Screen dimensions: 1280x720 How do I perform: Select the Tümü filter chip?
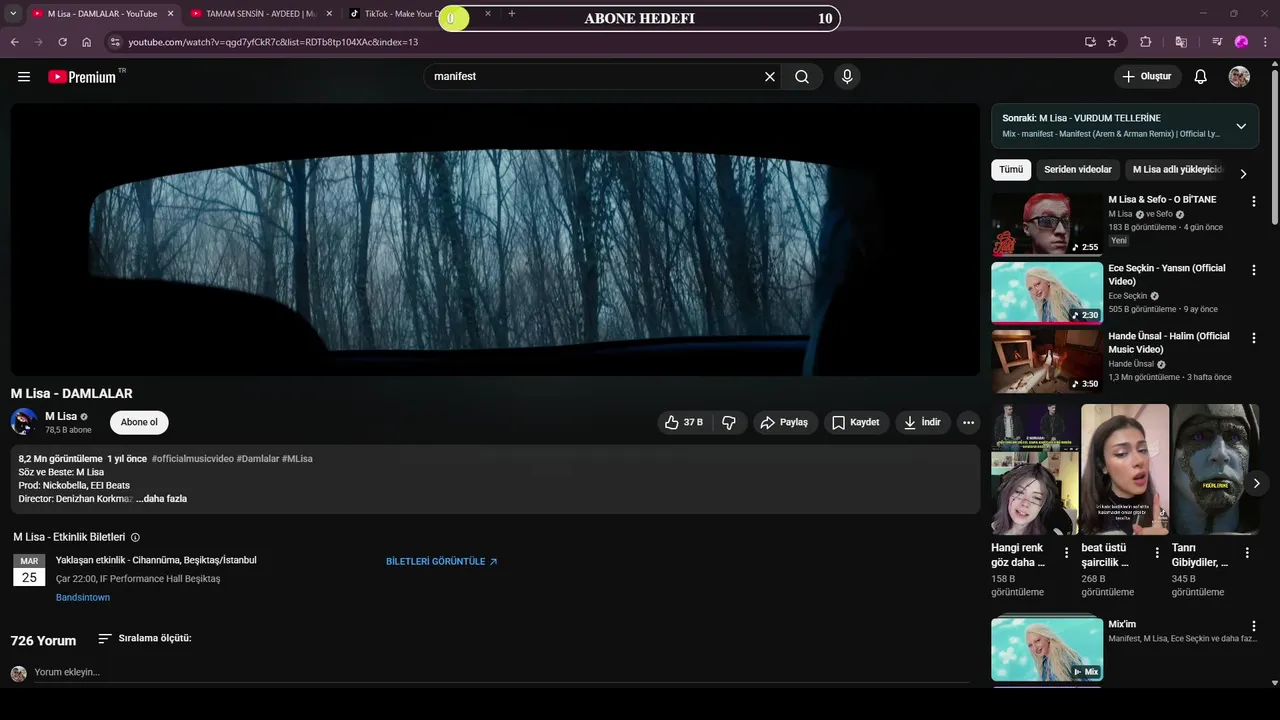tap(1011, 170)
